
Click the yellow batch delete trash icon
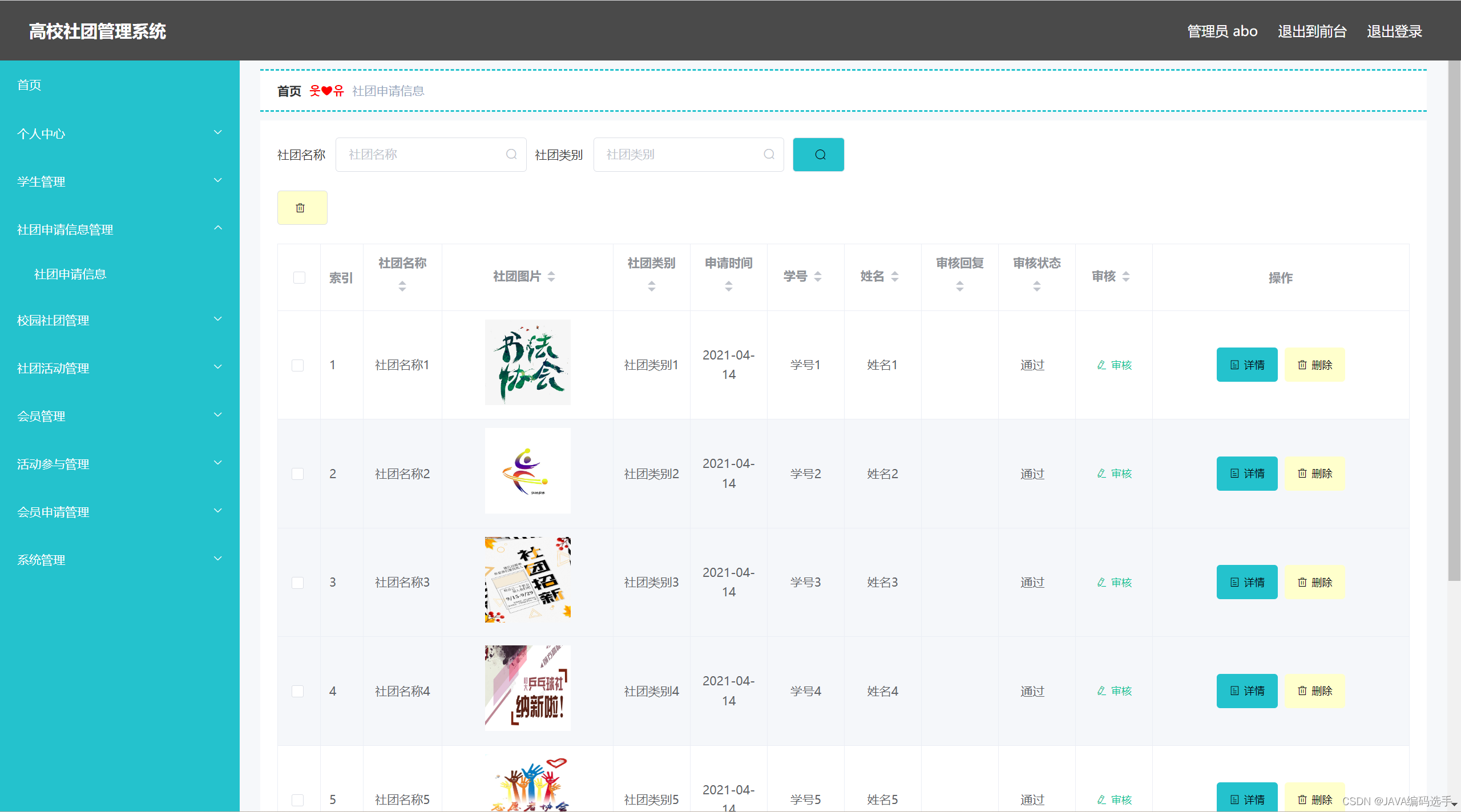click(x=301, y=208)
